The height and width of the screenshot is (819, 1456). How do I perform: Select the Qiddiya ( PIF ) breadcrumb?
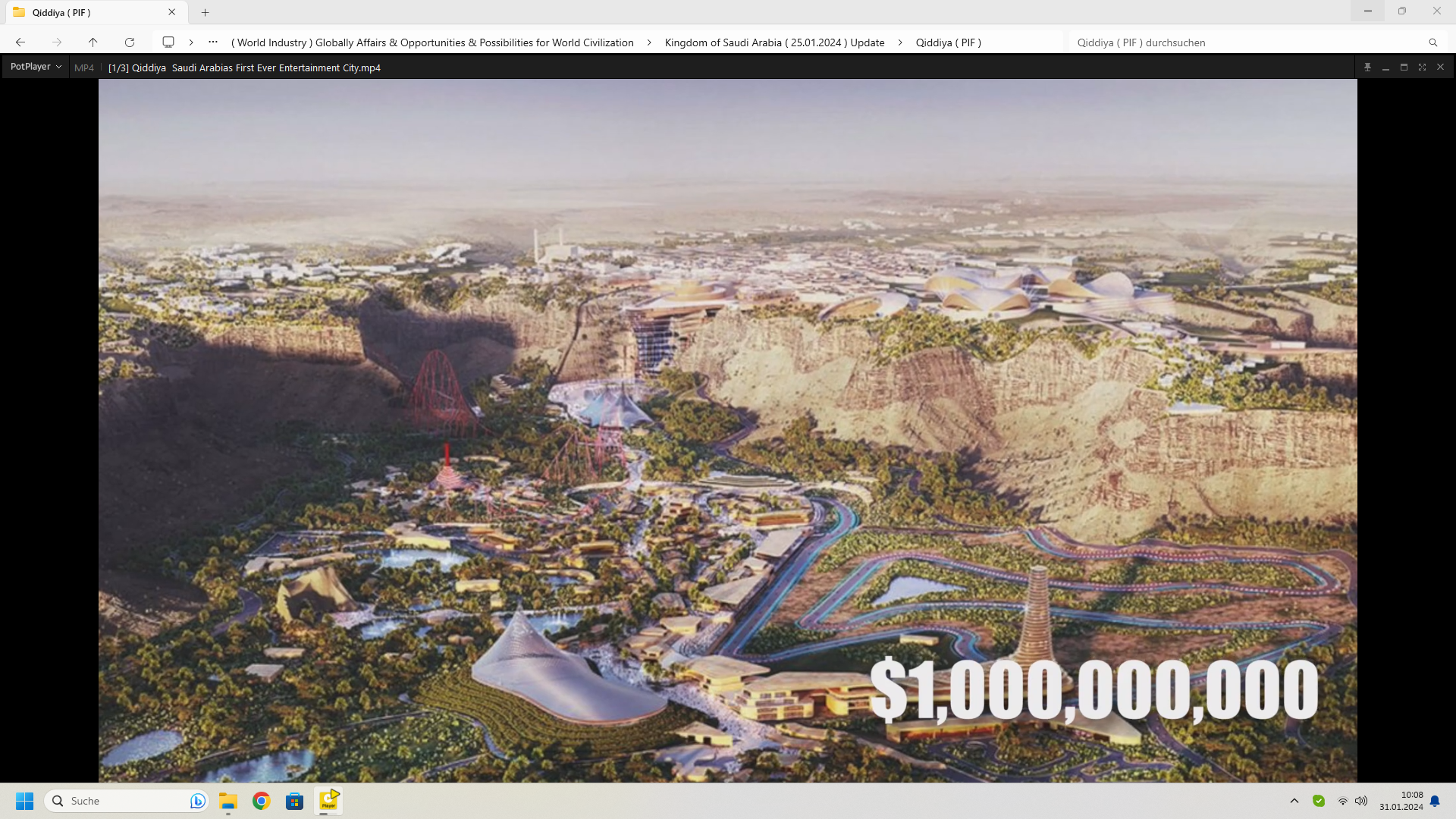coord(948,42)
